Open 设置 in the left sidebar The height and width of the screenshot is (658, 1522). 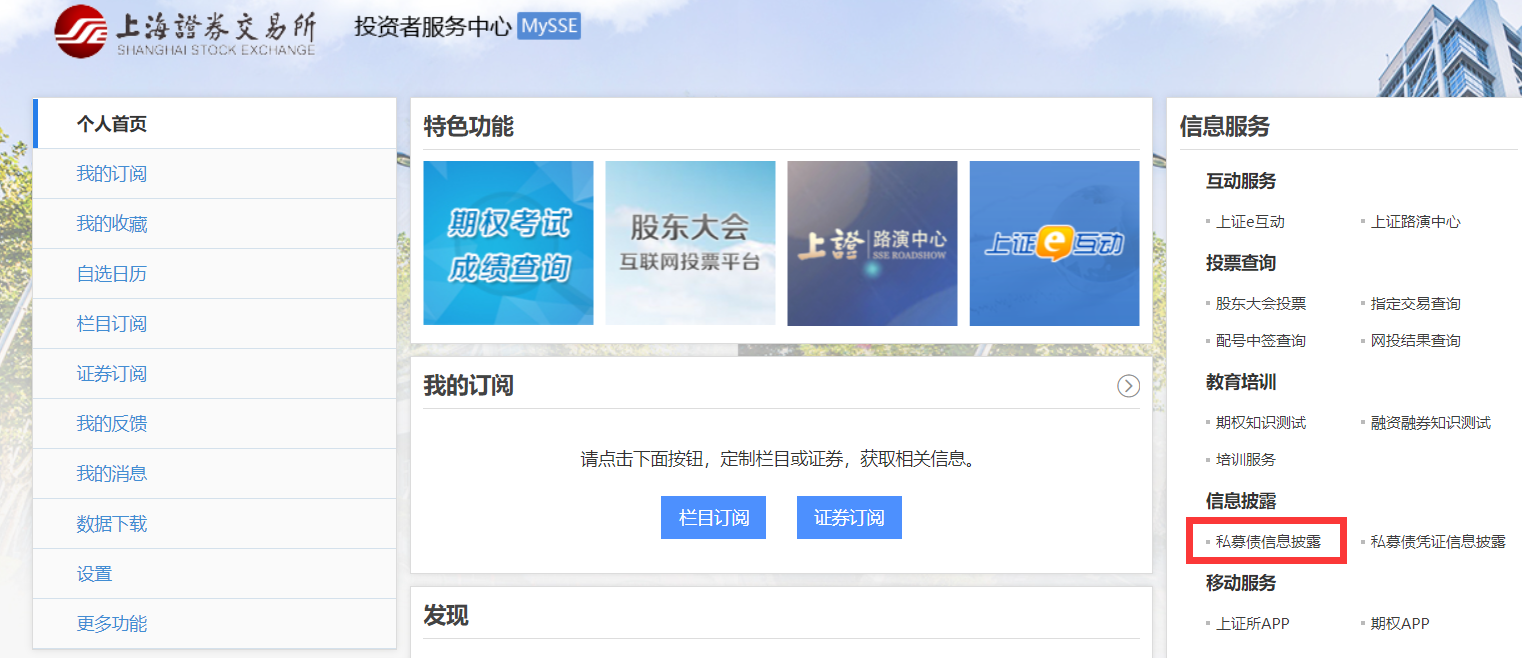tap(95, 574)
